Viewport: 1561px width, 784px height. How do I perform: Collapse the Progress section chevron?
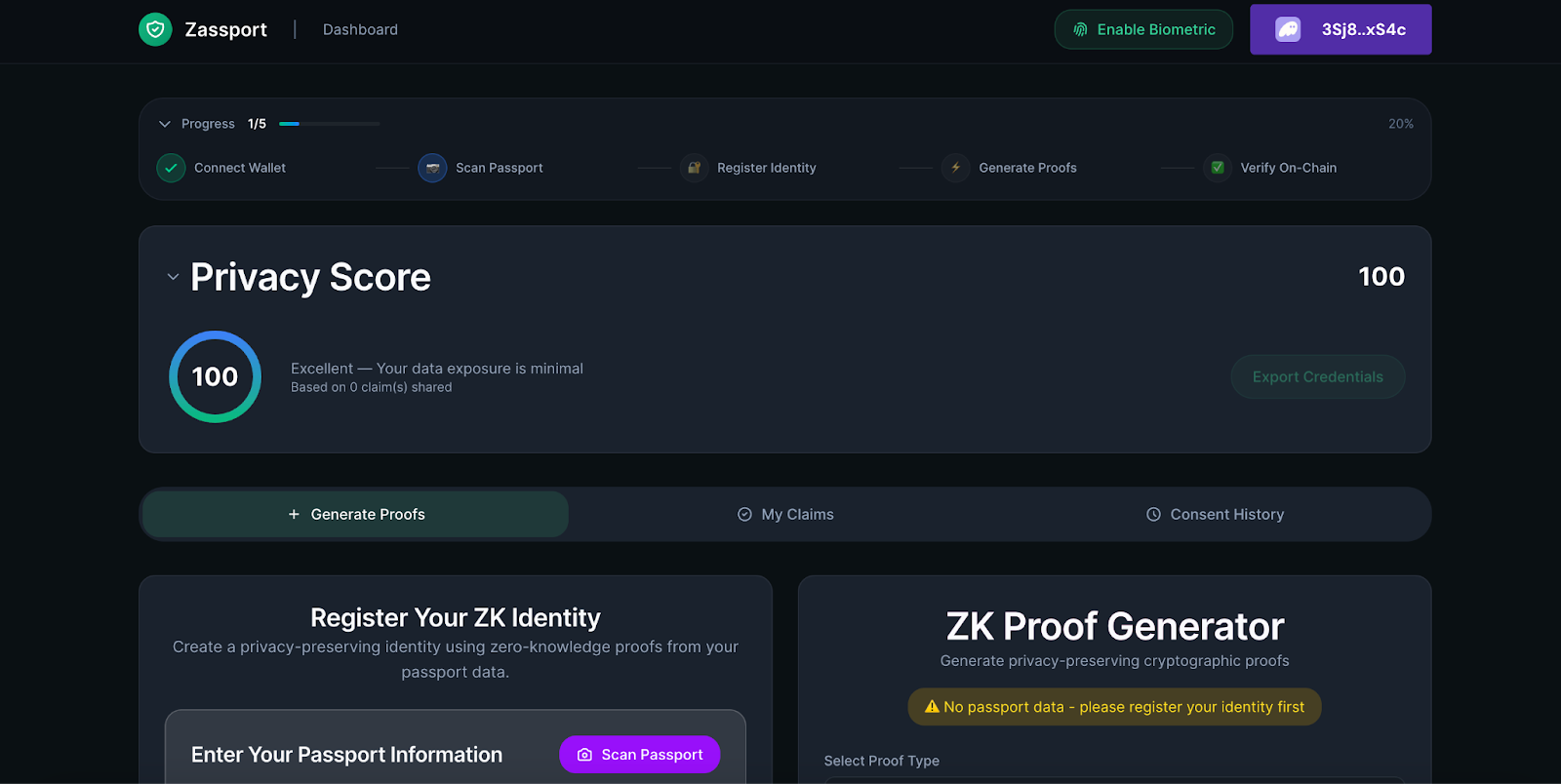click(x=165, y=124)
